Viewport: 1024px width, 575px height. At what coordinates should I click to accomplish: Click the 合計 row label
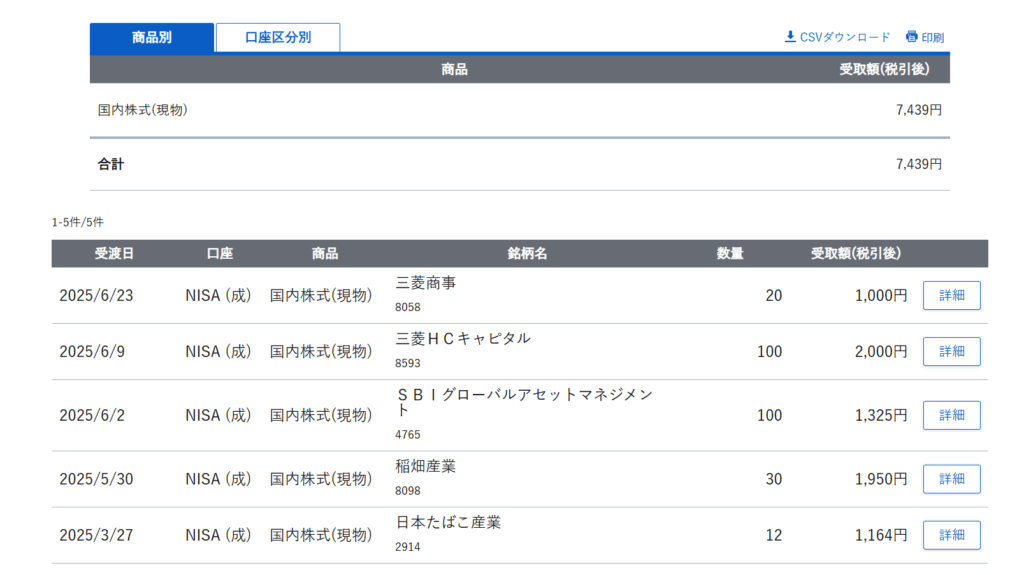pos(110,164)
